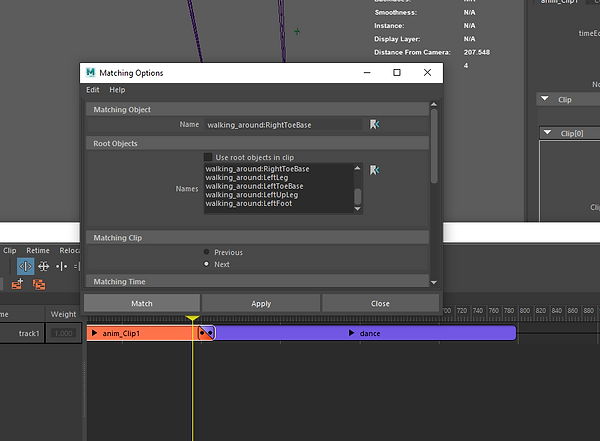Image resolution: width=600 pixels, height=441 pixels.
Task: Click the add clip icon with plus
Action: coord(17,284)
